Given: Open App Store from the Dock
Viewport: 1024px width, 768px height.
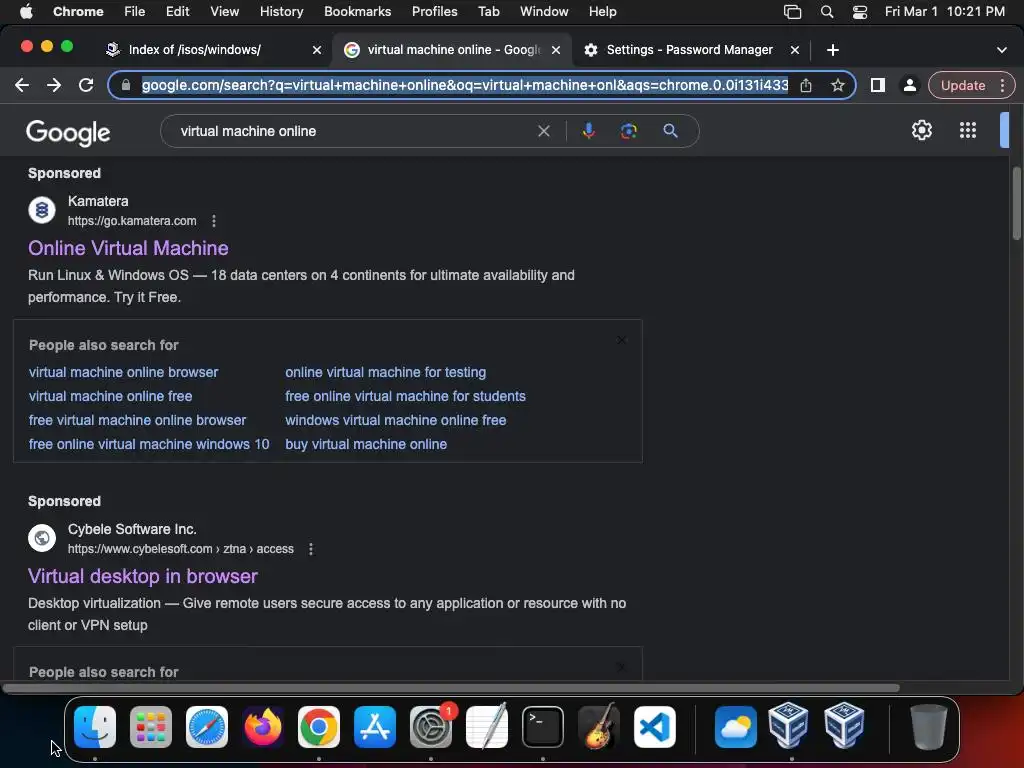Looking at the screenshot, I should point(375,727).
